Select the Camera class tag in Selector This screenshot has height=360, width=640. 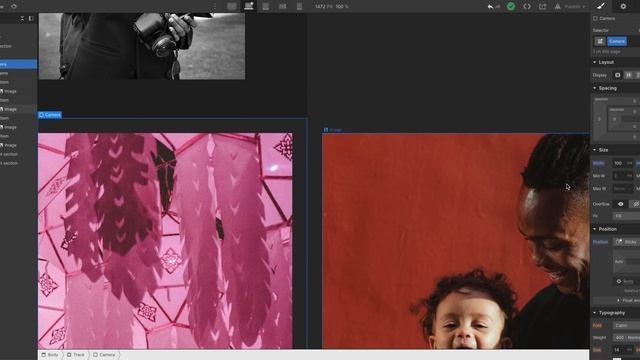click(x=617, y=41)
